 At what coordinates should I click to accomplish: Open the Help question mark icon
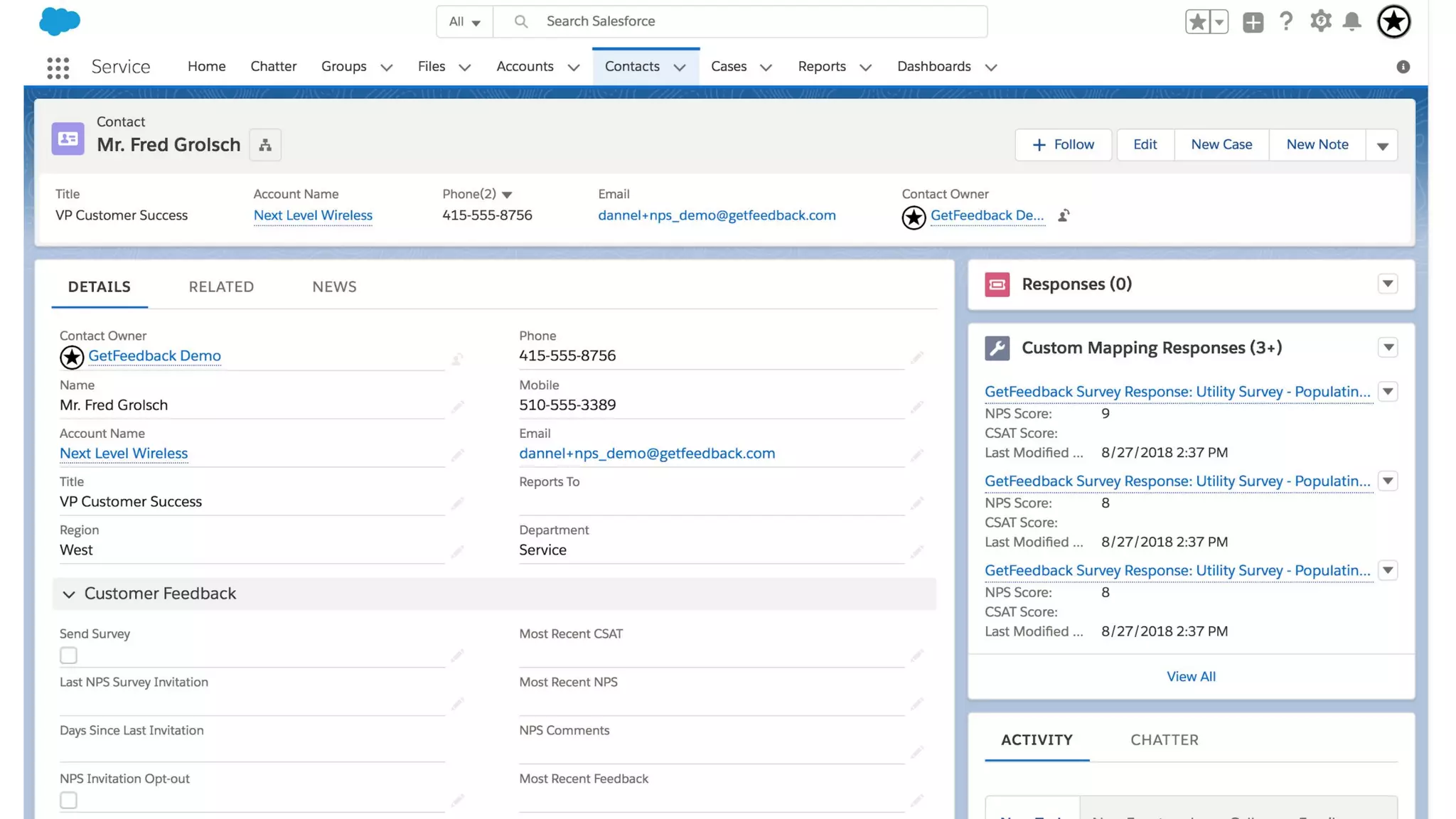[1286, 21]
